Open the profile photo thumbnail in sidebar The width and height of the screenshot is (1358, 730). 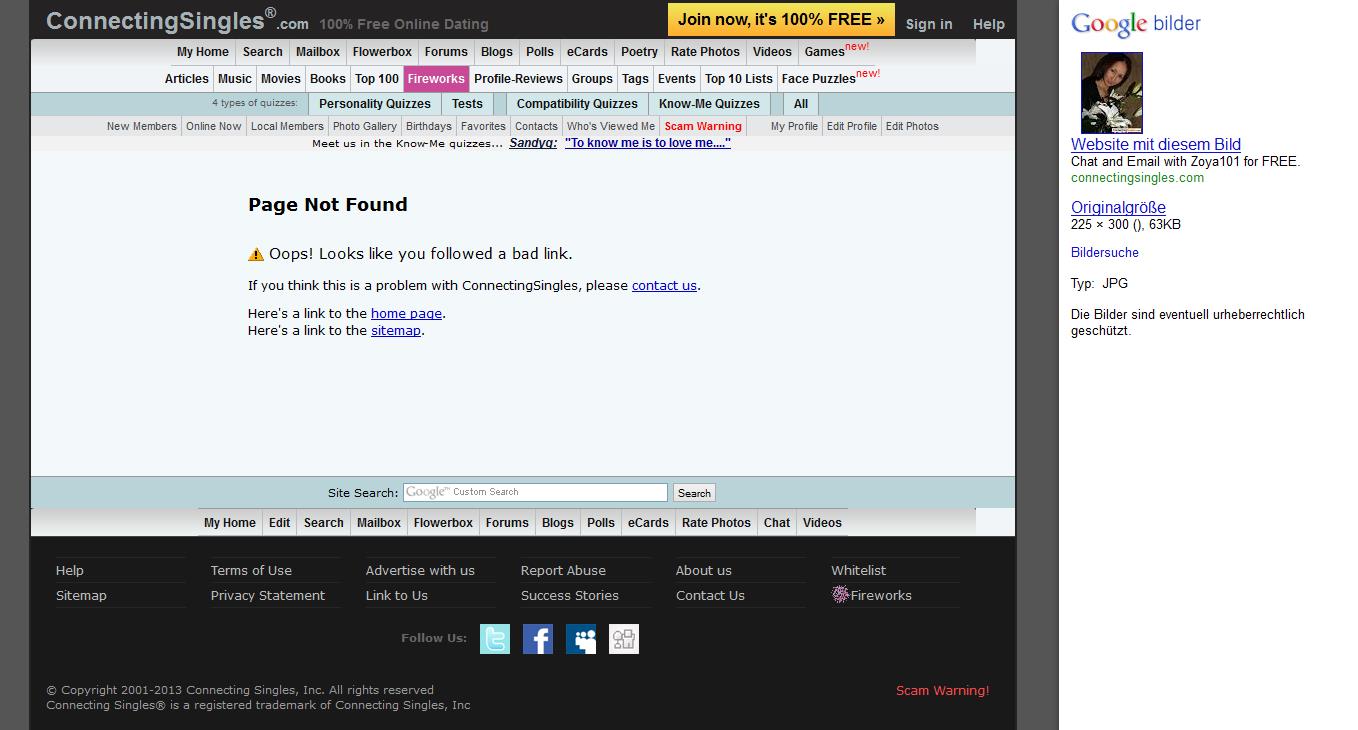tap(1111, 93)
